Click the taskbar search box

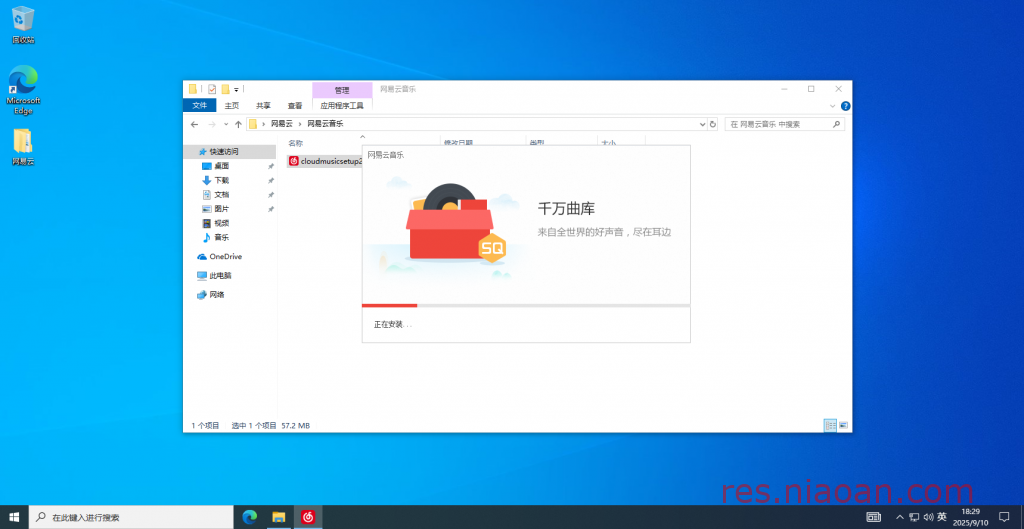pos(131,517)
